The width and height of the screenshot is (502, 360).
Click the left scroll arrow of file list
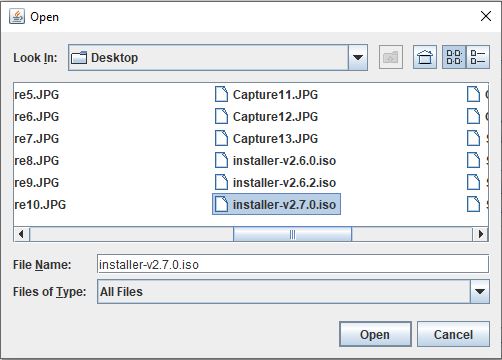click(22, 234)
